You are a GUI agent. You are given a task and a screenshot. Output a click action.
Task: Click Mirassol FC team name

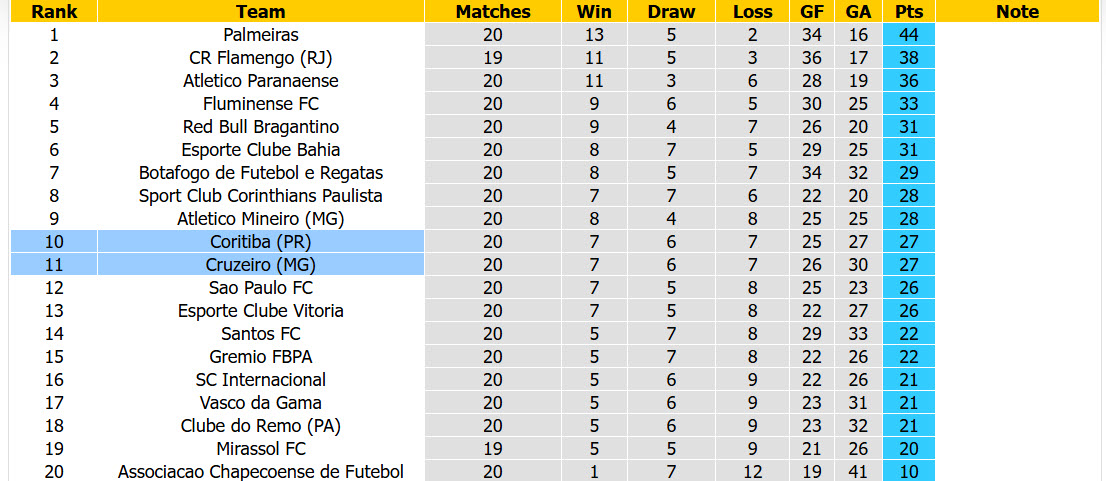261,449
